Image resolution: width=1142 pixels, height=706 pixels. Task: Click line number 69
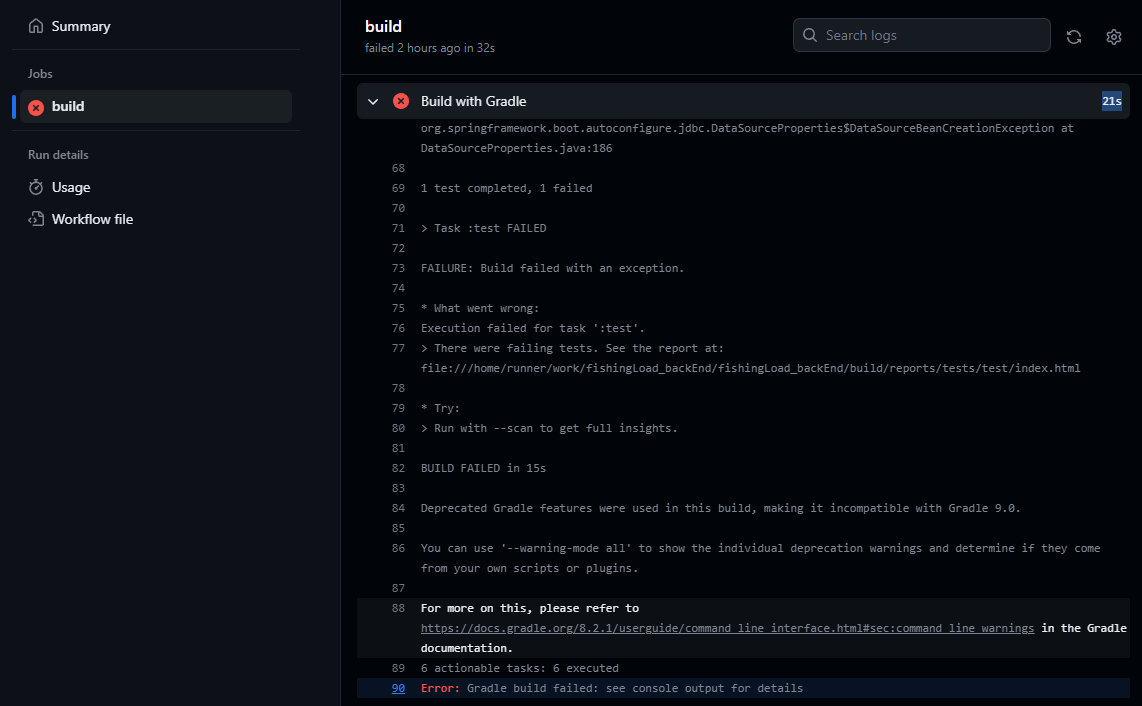pyautogui.click(x=398, y=188)
